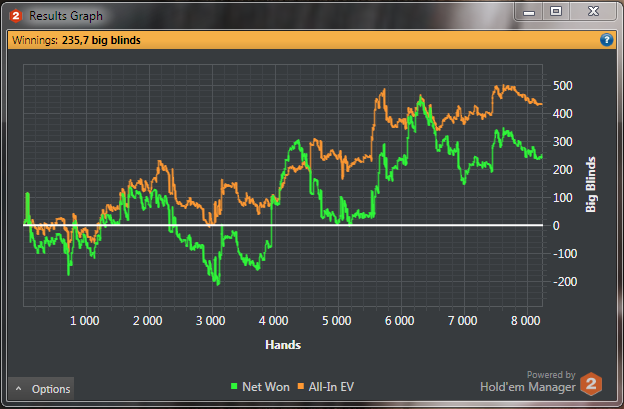Click the 200 y-axis label
The height and width of the screenshot is (409, 624).
[563, 170]
